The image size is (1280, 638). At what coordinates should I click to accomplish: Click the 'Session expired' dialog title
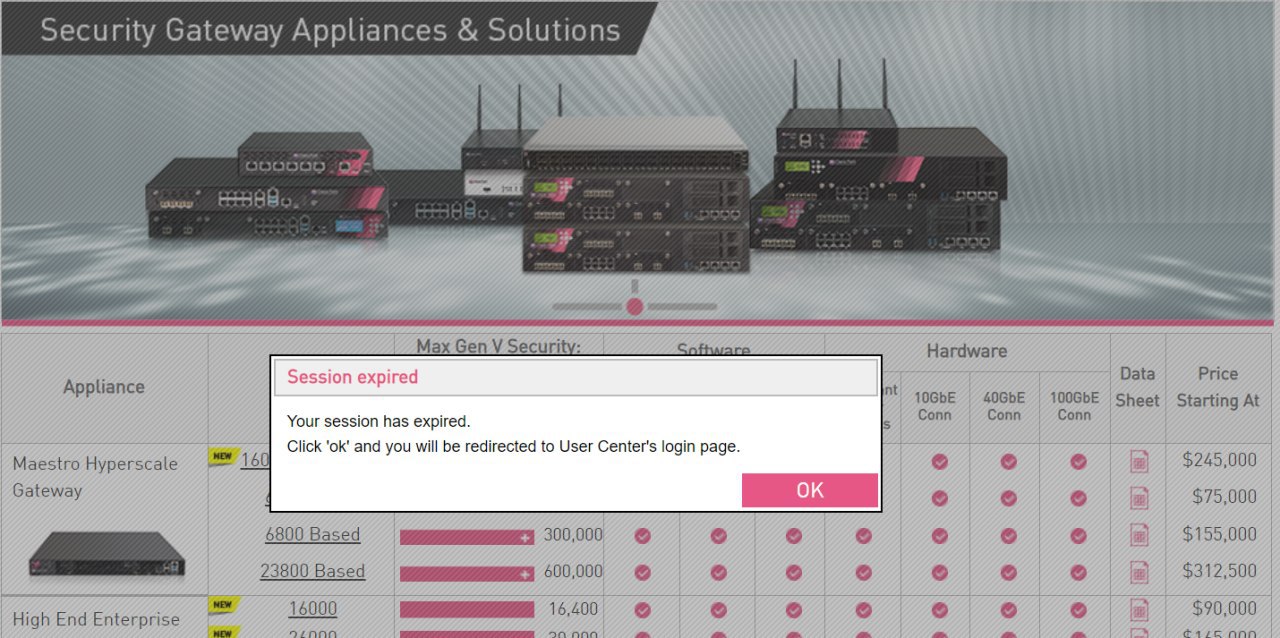click(352, 377)
